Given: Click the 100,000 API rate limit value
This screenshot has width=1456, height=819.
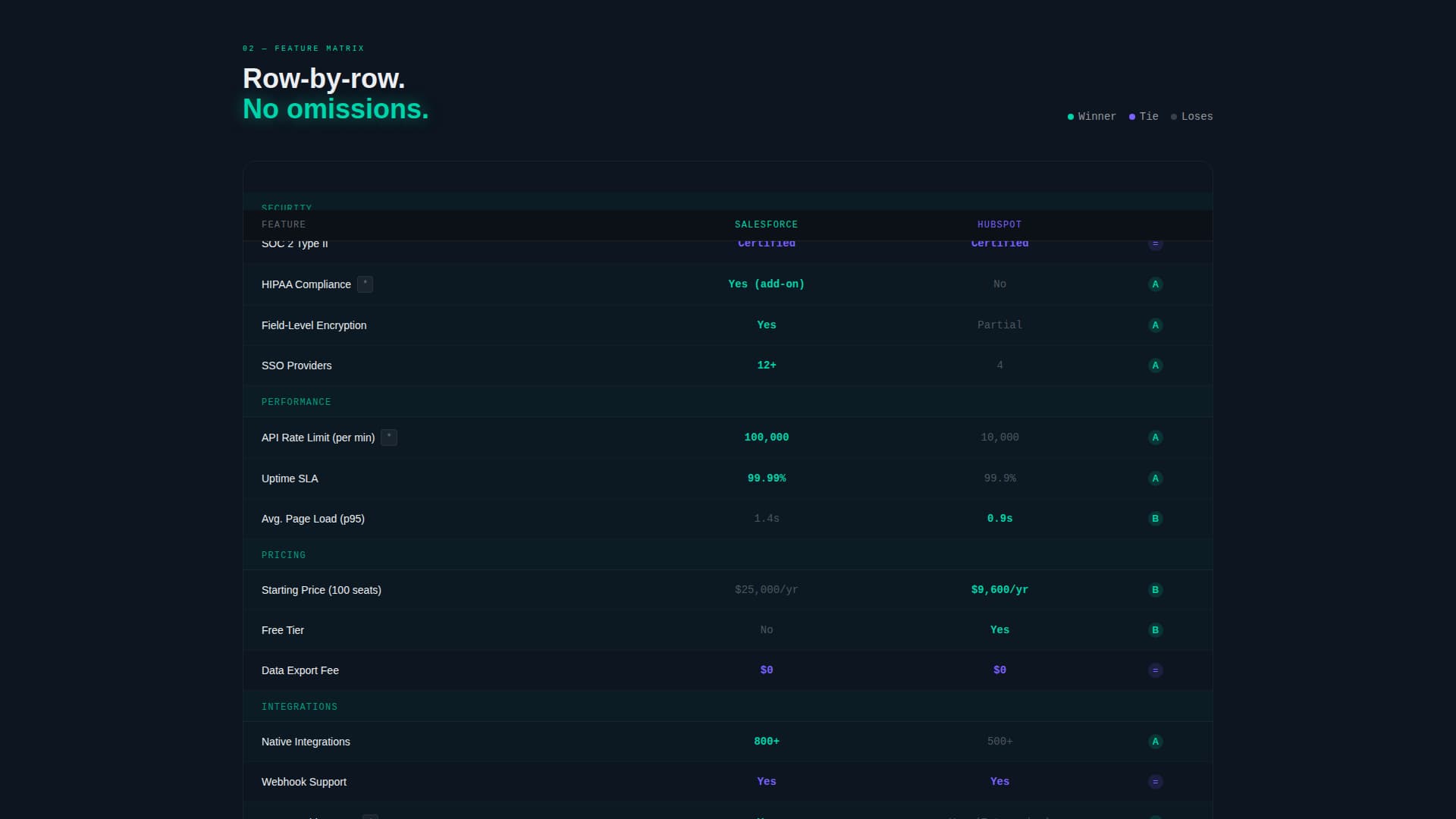Looking at the screenshot, I should (766, 438).
